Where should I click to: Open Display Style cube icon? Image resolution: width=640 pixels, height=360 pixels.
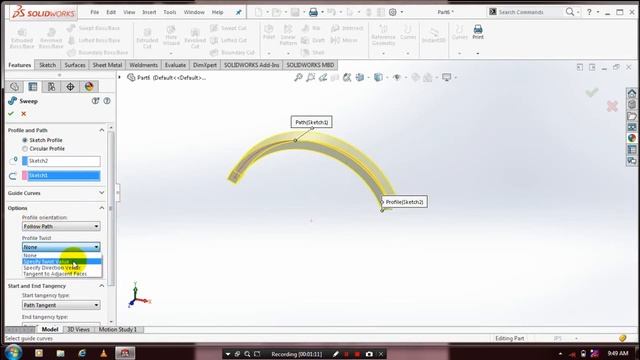point(378,77)
